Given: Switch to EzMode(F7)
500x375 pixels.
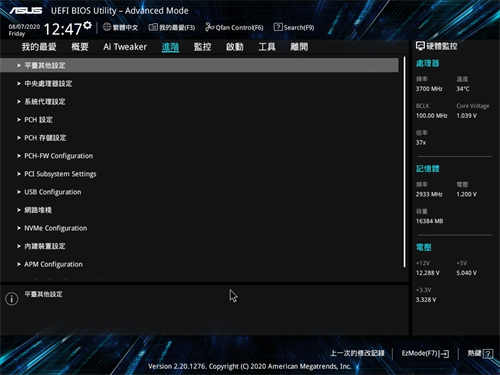Looking at the screenshot, I should click(x=425, y=353).
